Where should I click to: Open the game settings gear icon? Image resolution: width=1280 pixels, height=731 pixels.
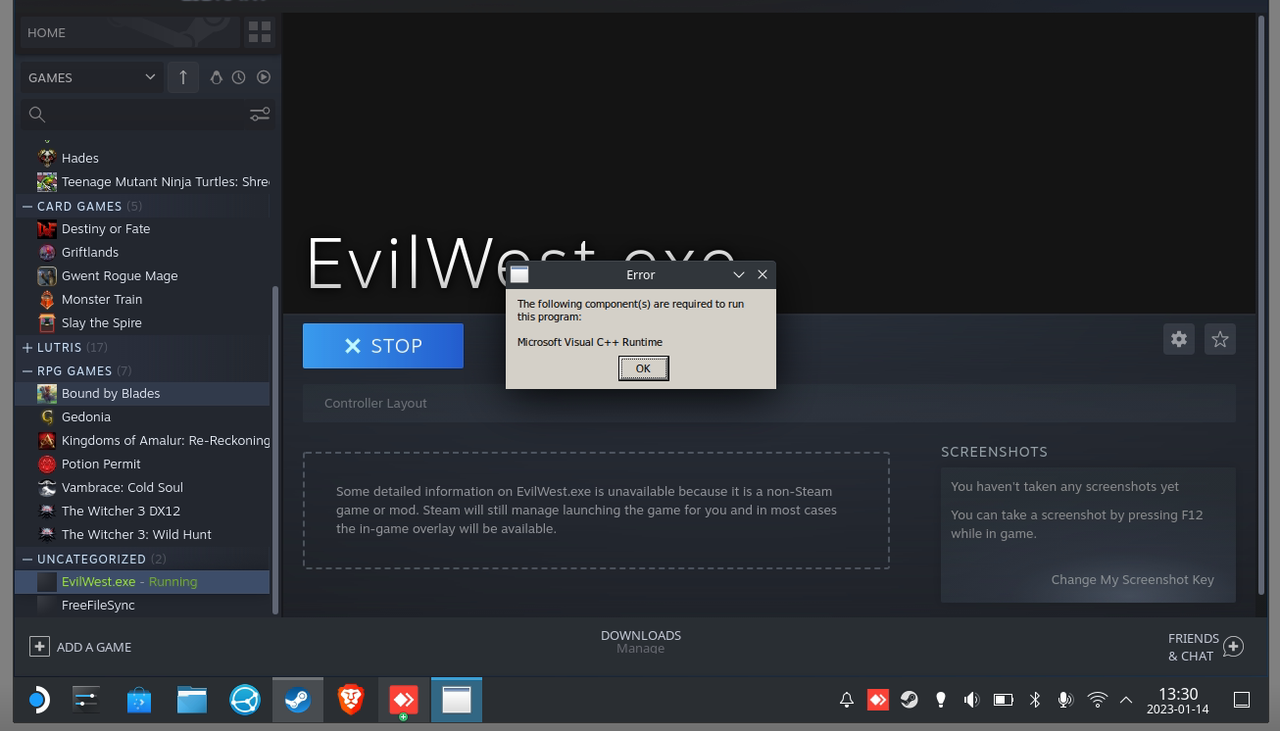[x=1179, y=339]
